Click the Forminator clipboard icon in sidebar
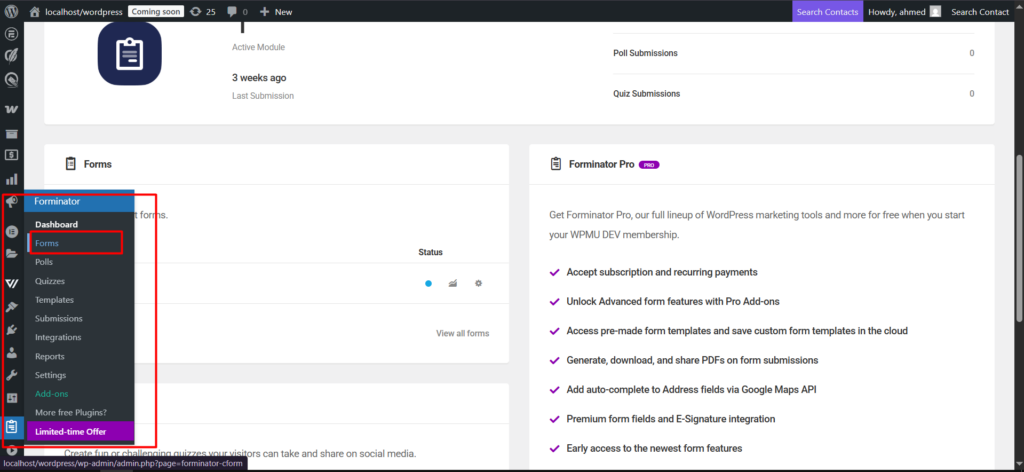The image size is (1024, 472). click(x=11, y=427)
